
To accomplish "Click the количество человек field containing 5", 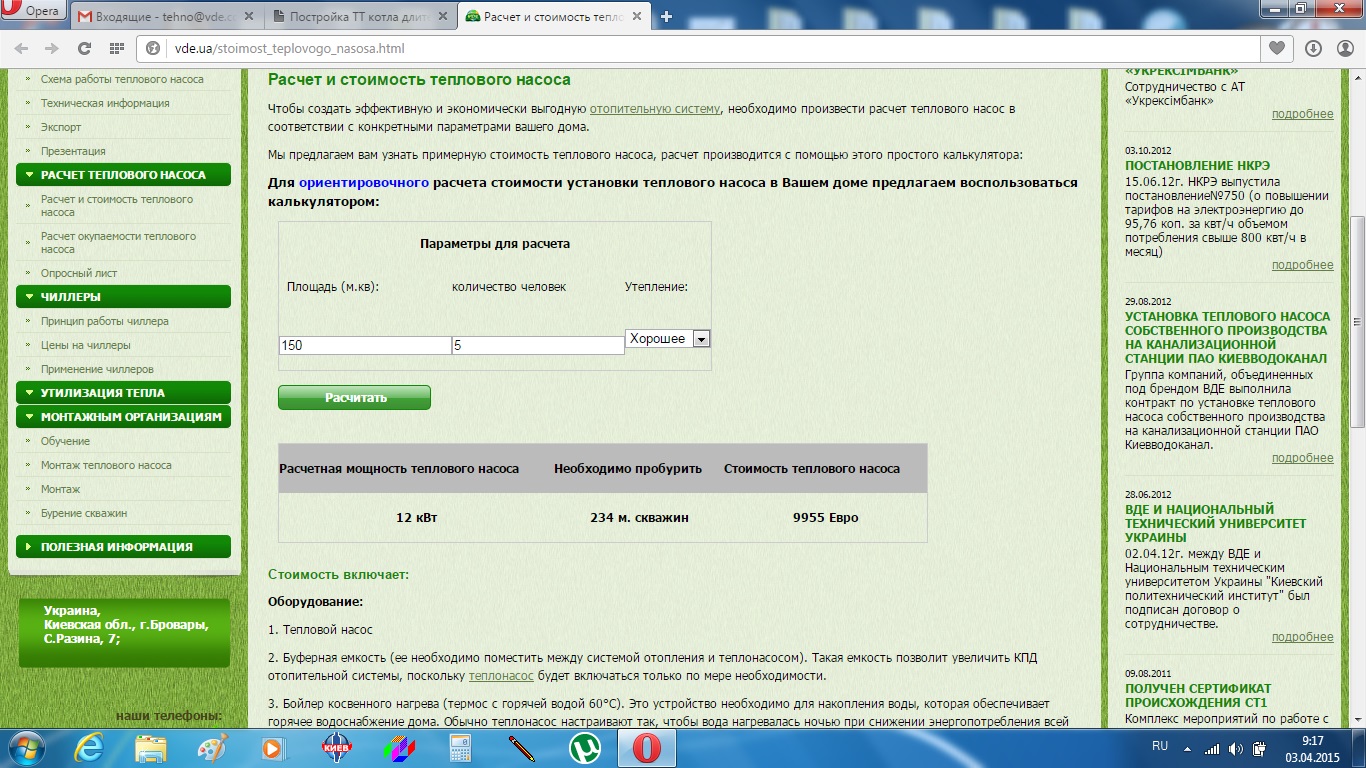I will [538, 345].
